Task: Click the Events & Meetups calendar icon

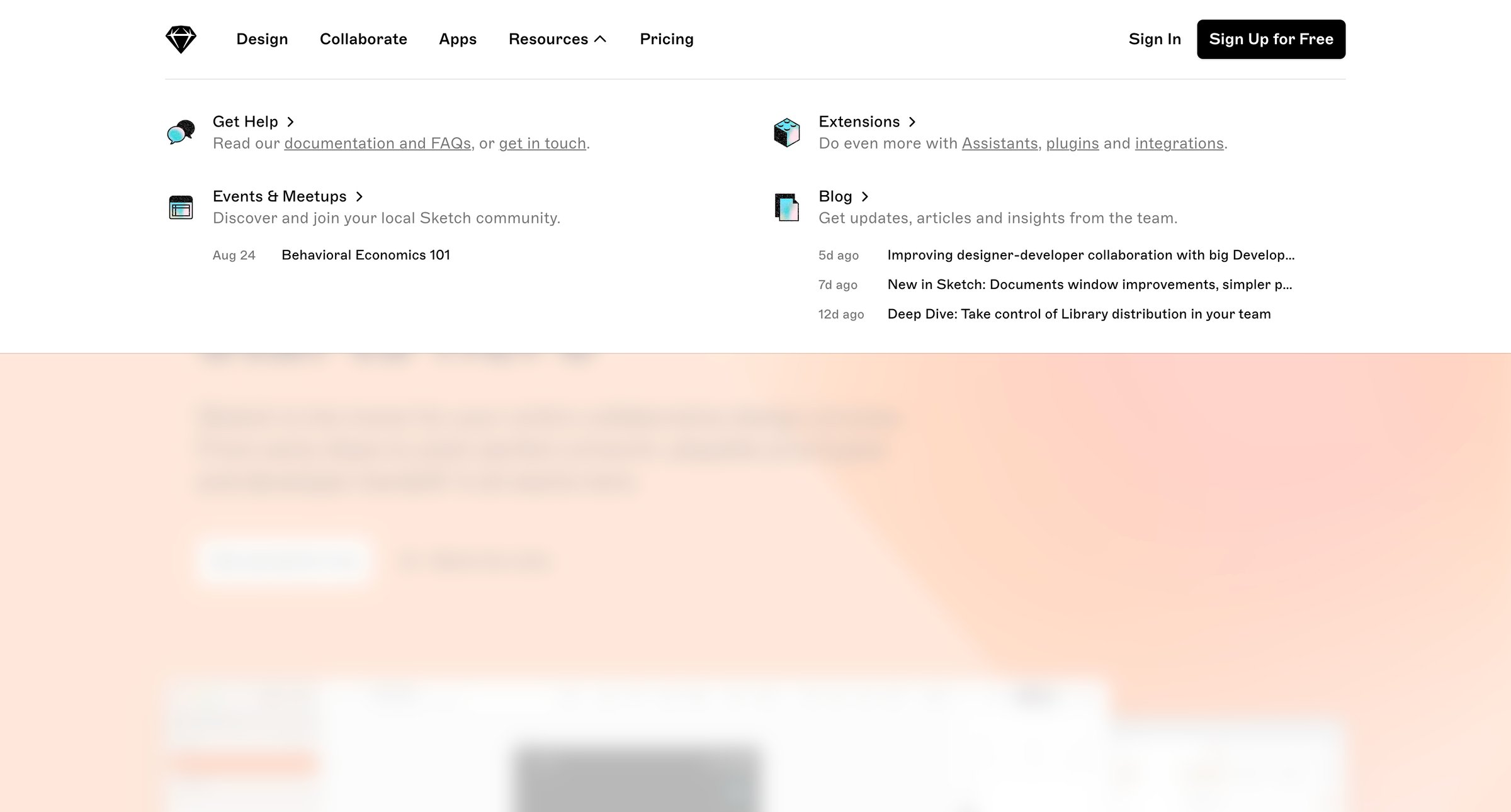Action: click(x=181, y=207)
